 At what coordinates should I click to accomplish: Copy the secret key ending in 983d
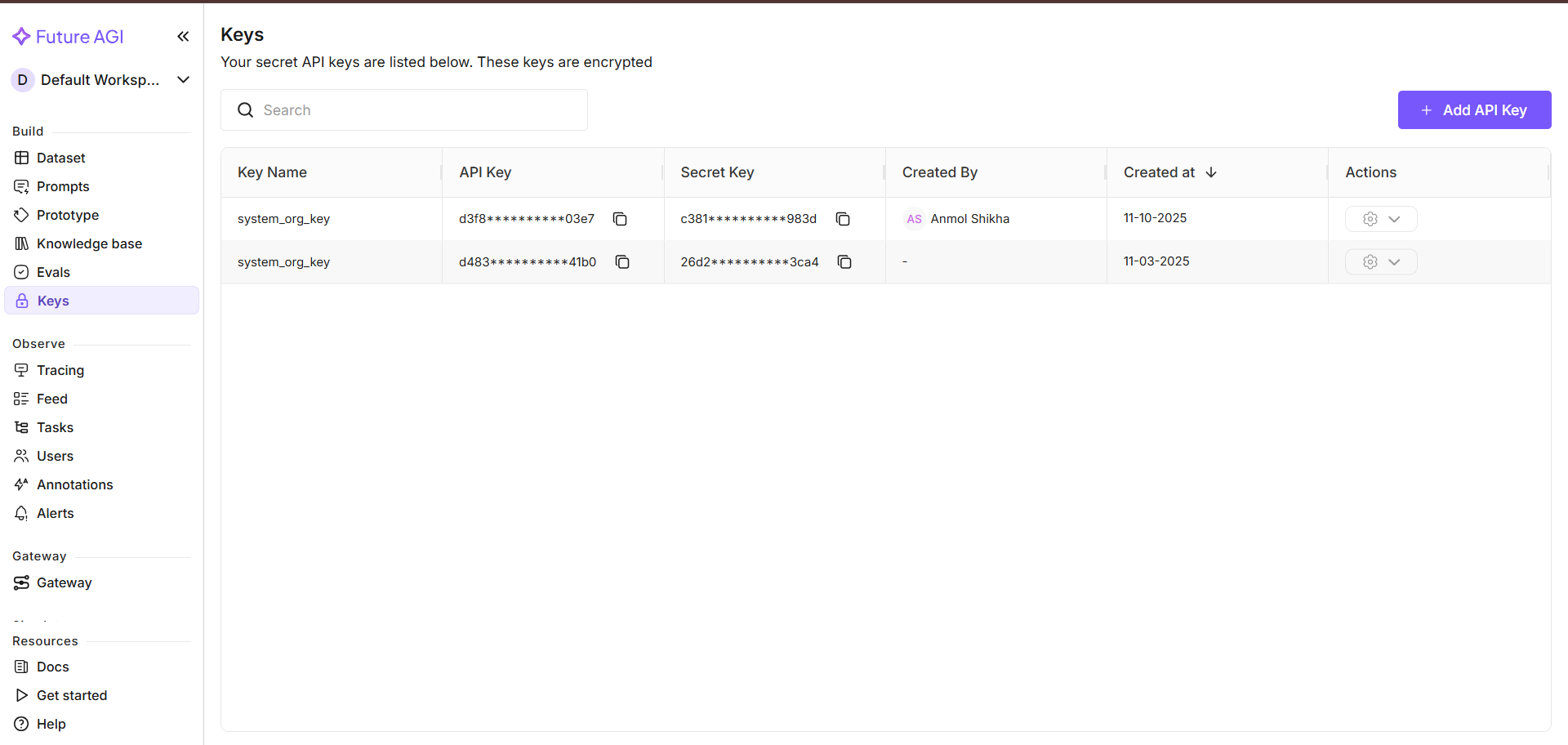point(843,219)
